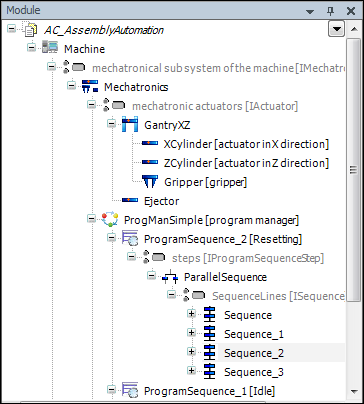Collapse the ProgManSimple node
This screenshot has height=404, width=364.
click(x=91, y=219)
